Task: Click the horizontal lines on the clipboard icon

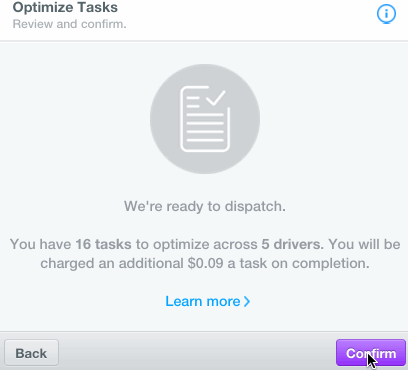Action: click(x=205, y=128)
